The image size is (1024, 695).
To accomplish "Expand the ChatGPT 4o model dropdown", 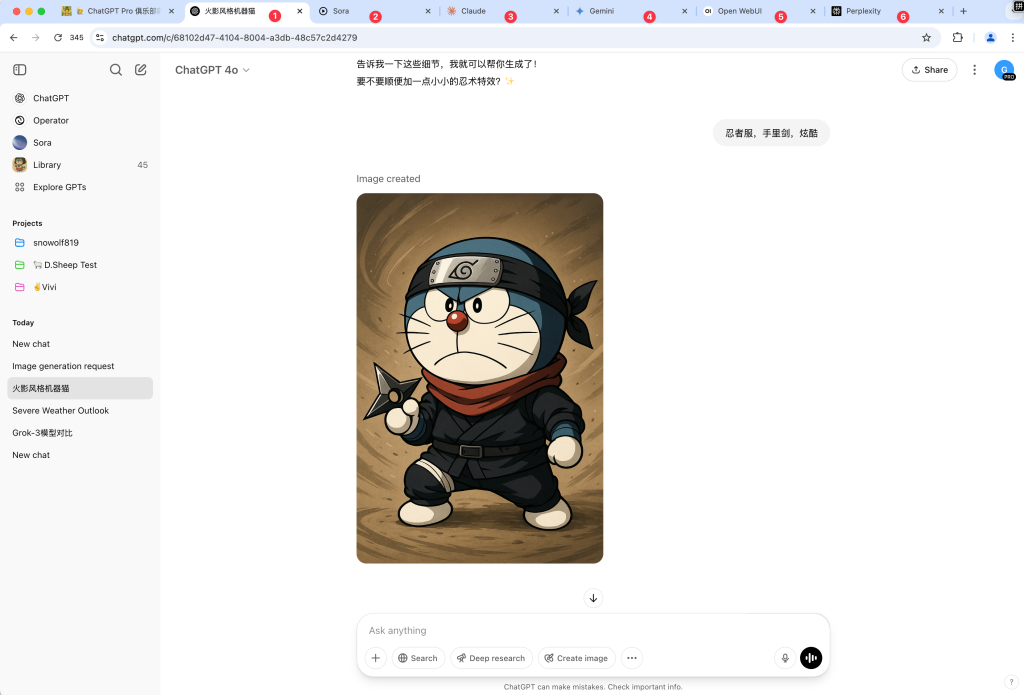I will [x=212, y=70].
